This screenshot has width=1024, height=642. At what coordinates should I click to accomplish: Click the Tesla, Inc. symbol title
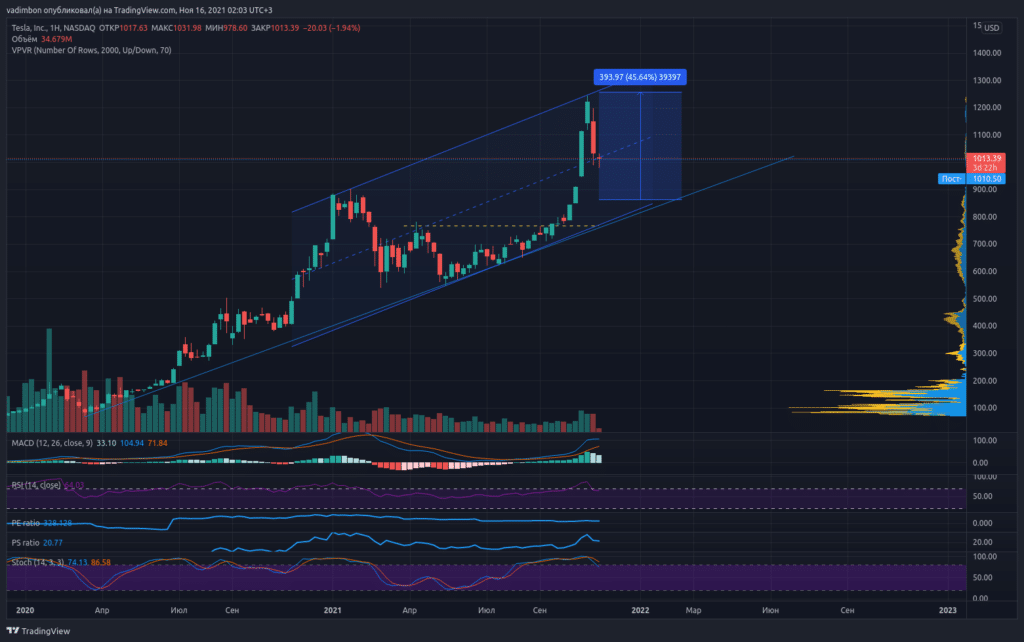coord(33,27)
